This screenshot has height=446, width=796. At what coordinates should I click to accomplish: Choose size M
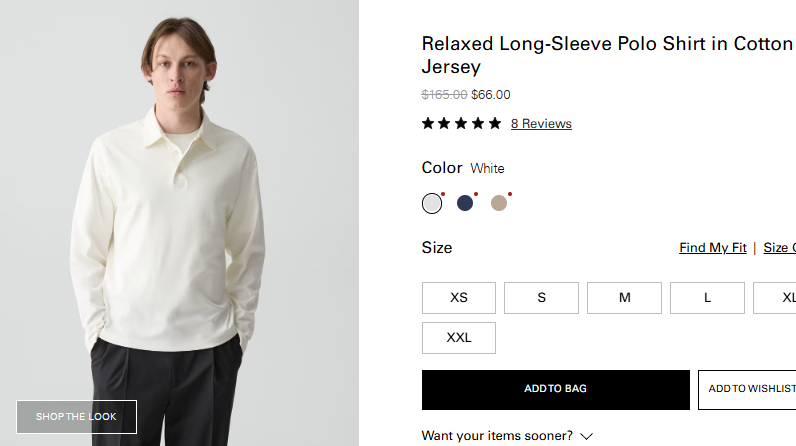pos(624,298)
